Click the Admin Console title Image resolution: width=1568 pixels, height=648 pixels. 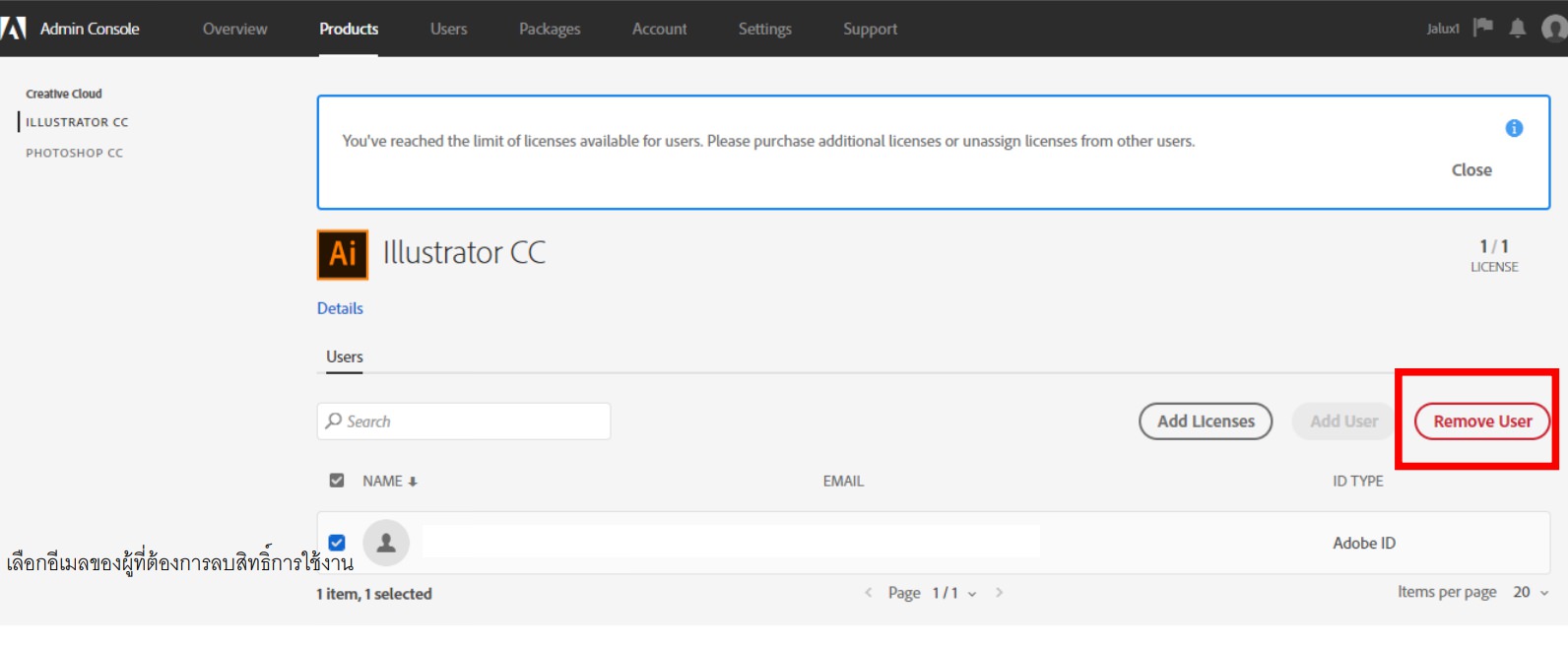pyautogui.click(x=90, y=29)
